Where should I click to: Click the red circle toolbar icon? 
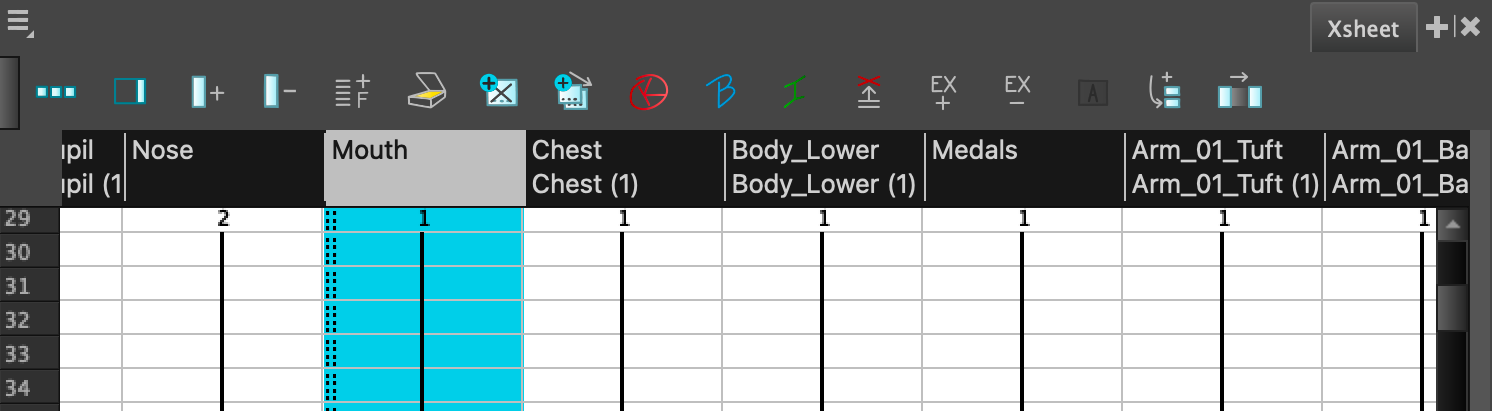click(647, 92)
